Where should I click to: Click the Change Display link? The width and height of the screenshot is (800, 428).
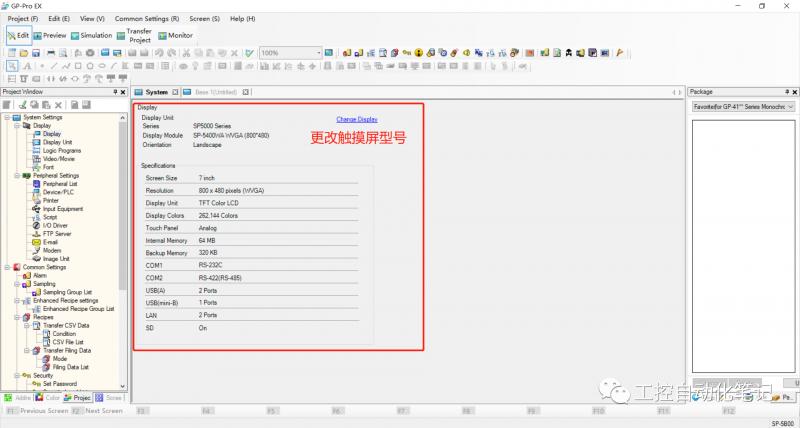pyautogui.click(x=357, y=119)
